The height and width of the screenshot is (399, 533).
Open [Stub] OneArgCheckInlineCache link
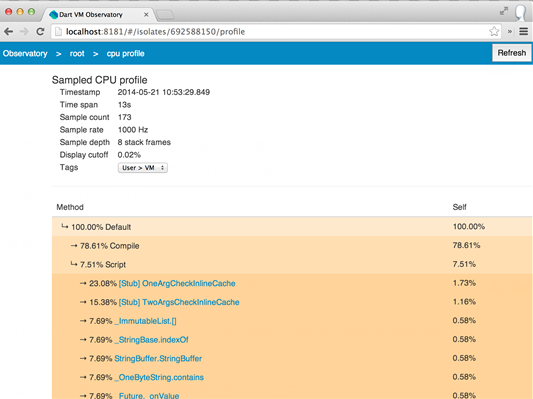(177, 283)
